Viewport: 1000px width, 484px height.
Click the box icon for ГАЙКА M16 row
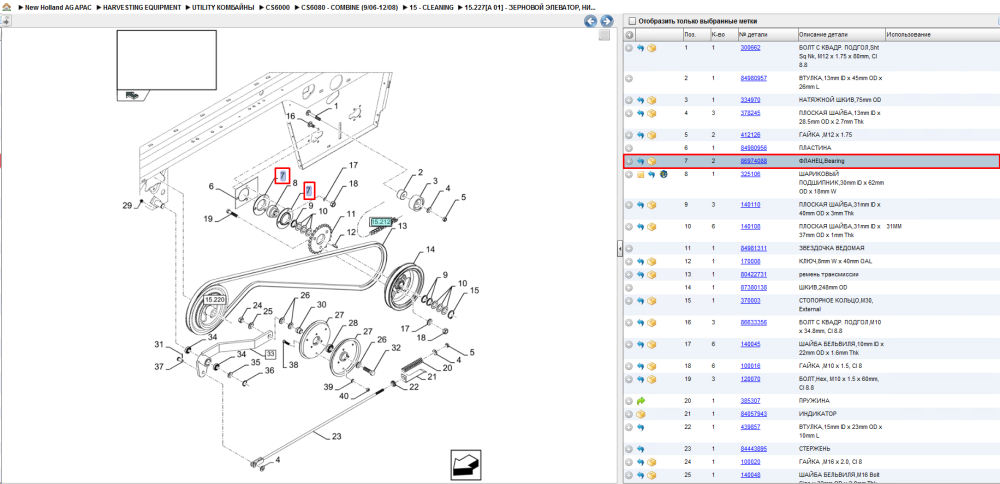(652, 462)
